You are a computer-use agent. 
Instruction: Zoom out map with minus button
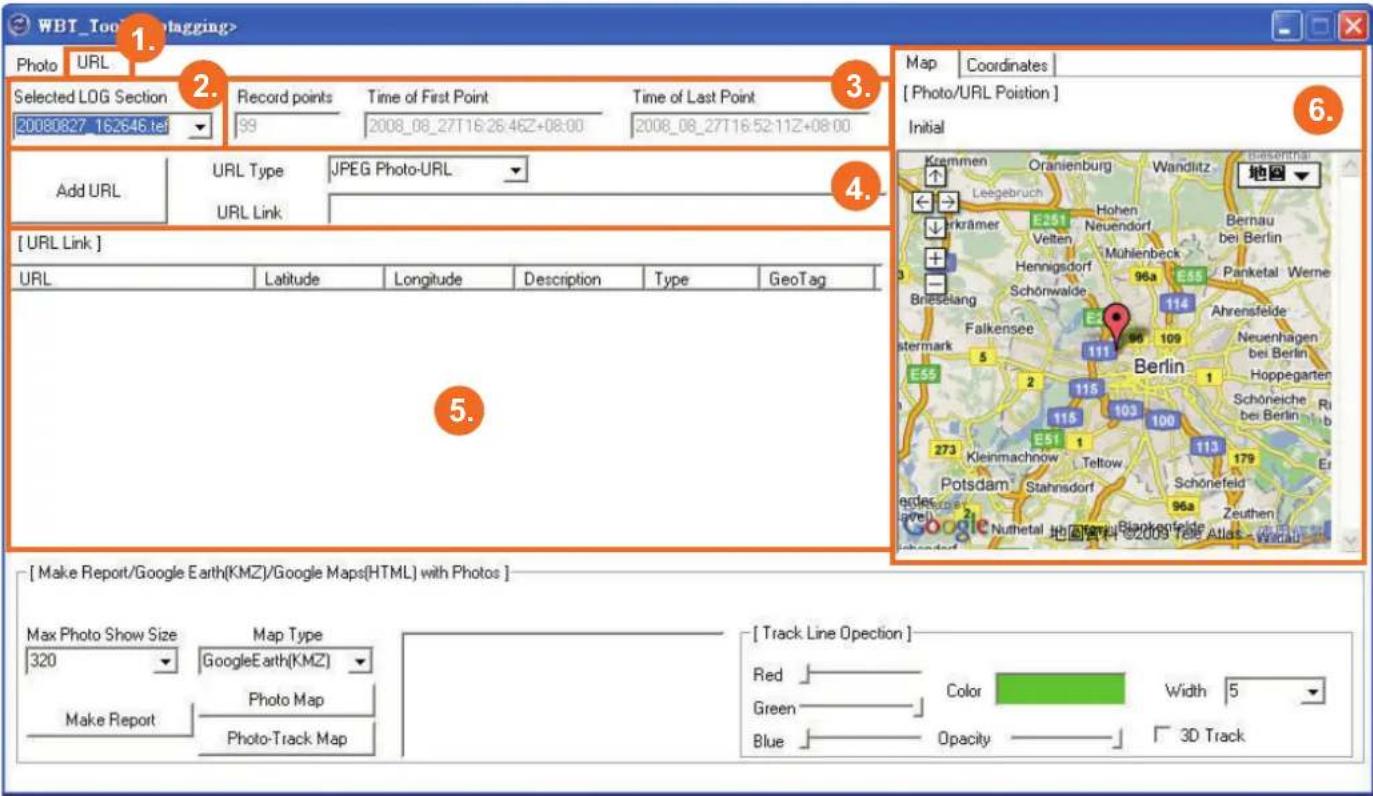click(935, 283)
